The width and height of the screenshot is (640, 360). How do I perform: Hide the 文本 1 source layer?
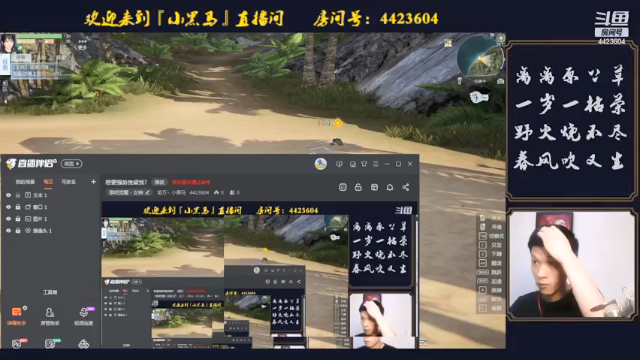(9, 195)
